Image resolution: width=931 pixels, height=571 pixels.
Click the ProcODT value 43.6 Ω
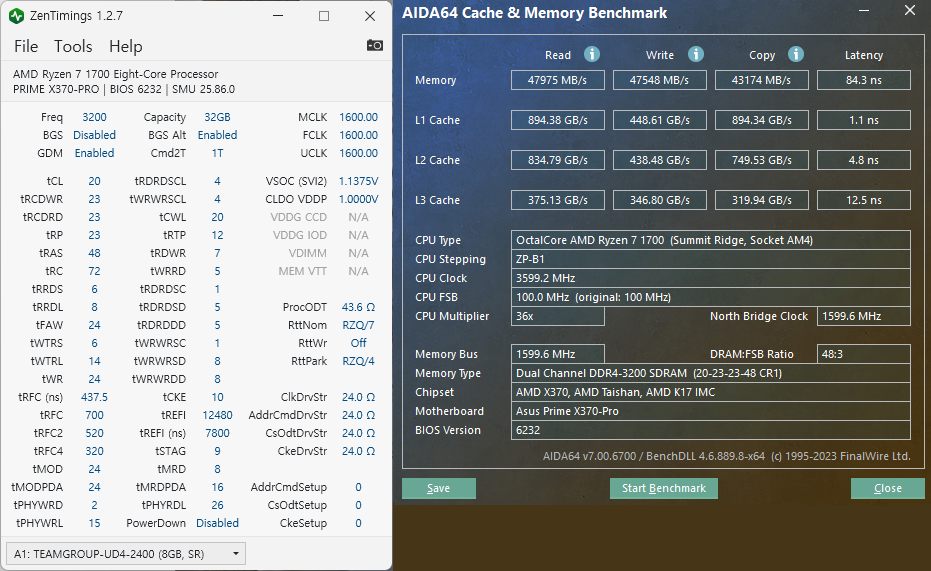tap(359, 307)
